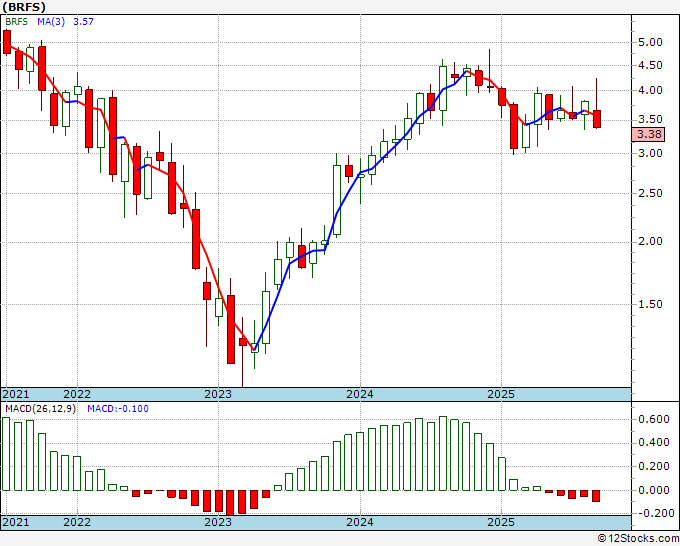Screen dimensions: 680x546
Task: Click the 2.50 price axis label
Action: [650, 193]
